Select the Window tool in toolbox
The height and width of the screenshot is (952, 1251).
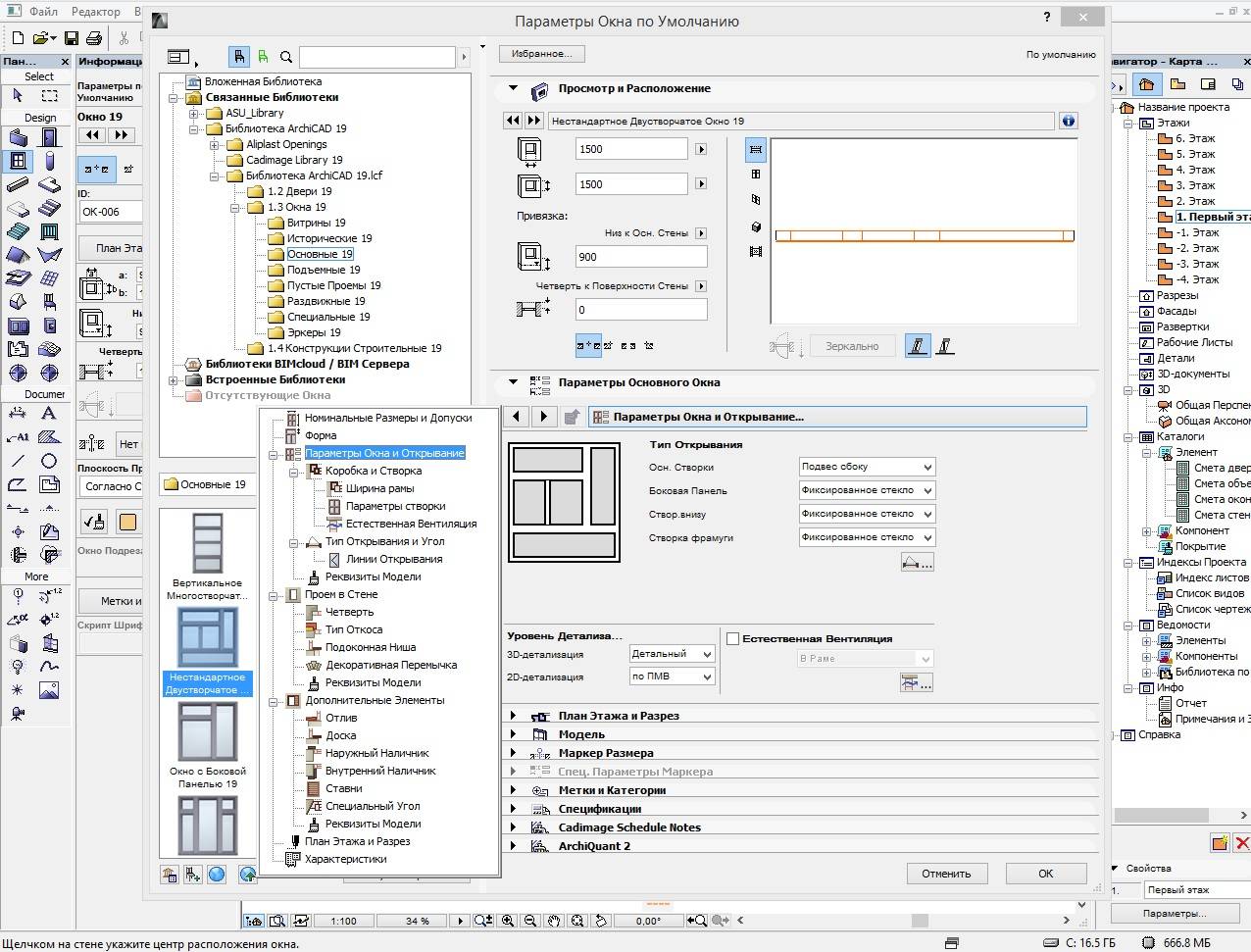click(18, 161)
